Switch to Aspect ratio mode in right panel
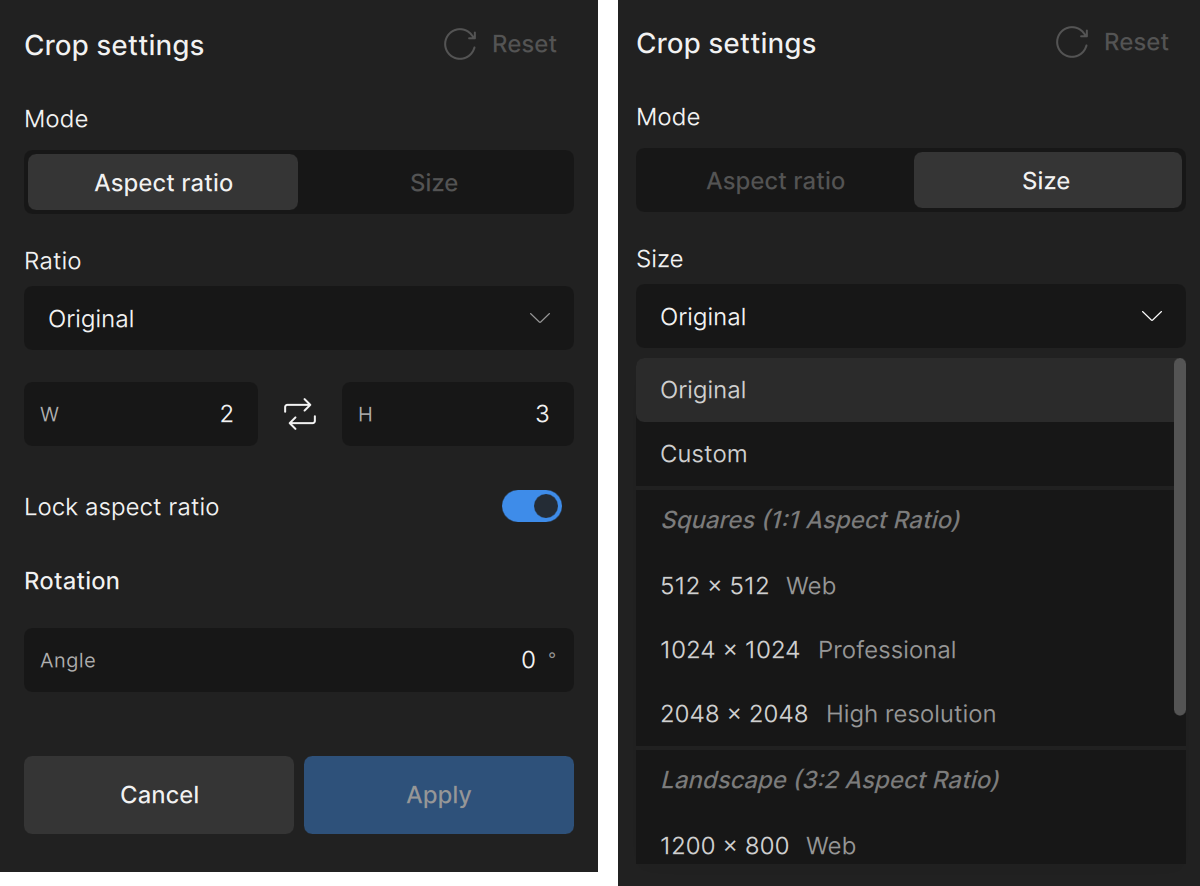Screen dimensions: 1200x886 (x=775, y=181)
